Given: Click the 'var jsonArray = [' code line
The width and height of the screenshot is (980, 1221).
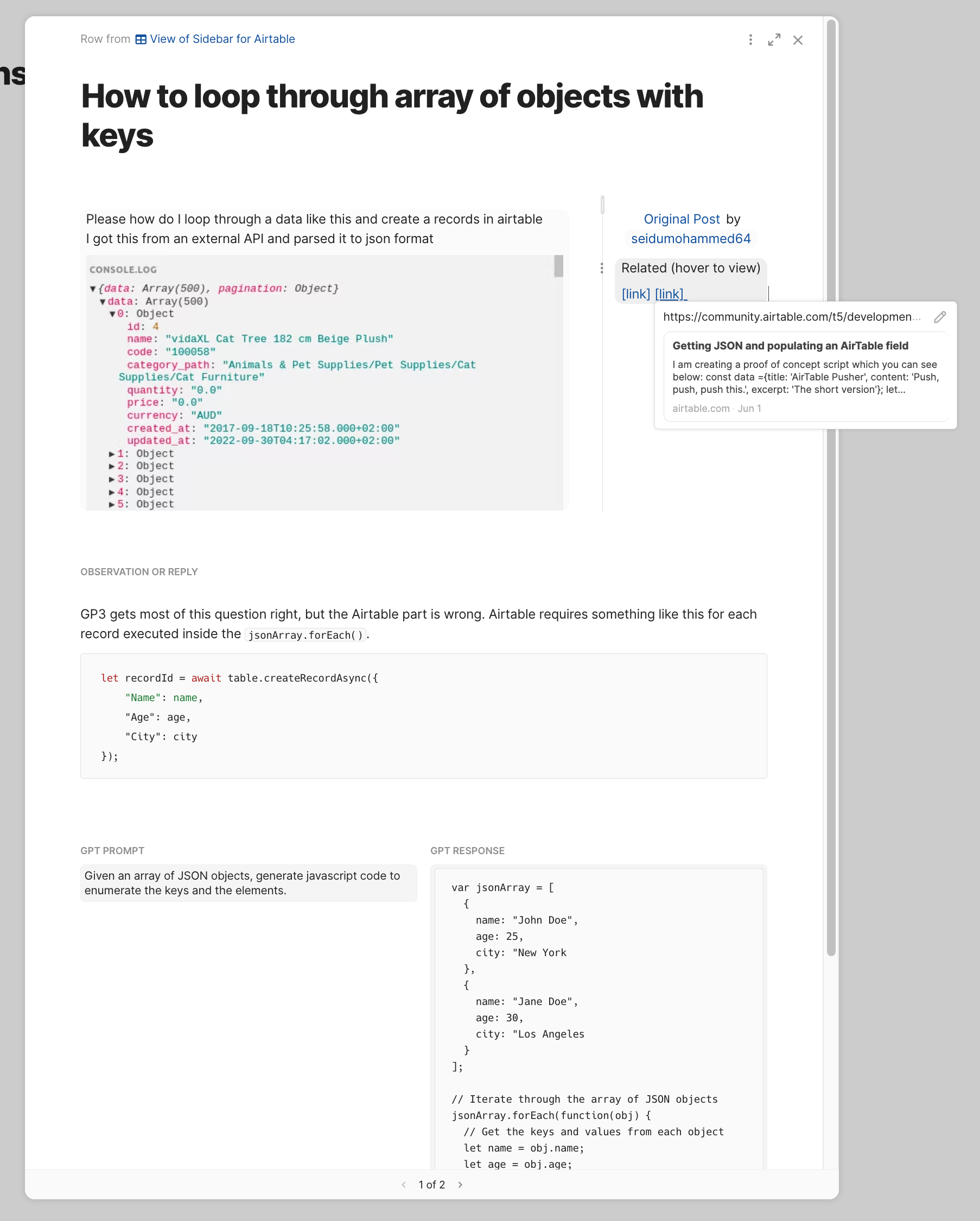Looking at the screenshot, I should (x=502, y=887).
